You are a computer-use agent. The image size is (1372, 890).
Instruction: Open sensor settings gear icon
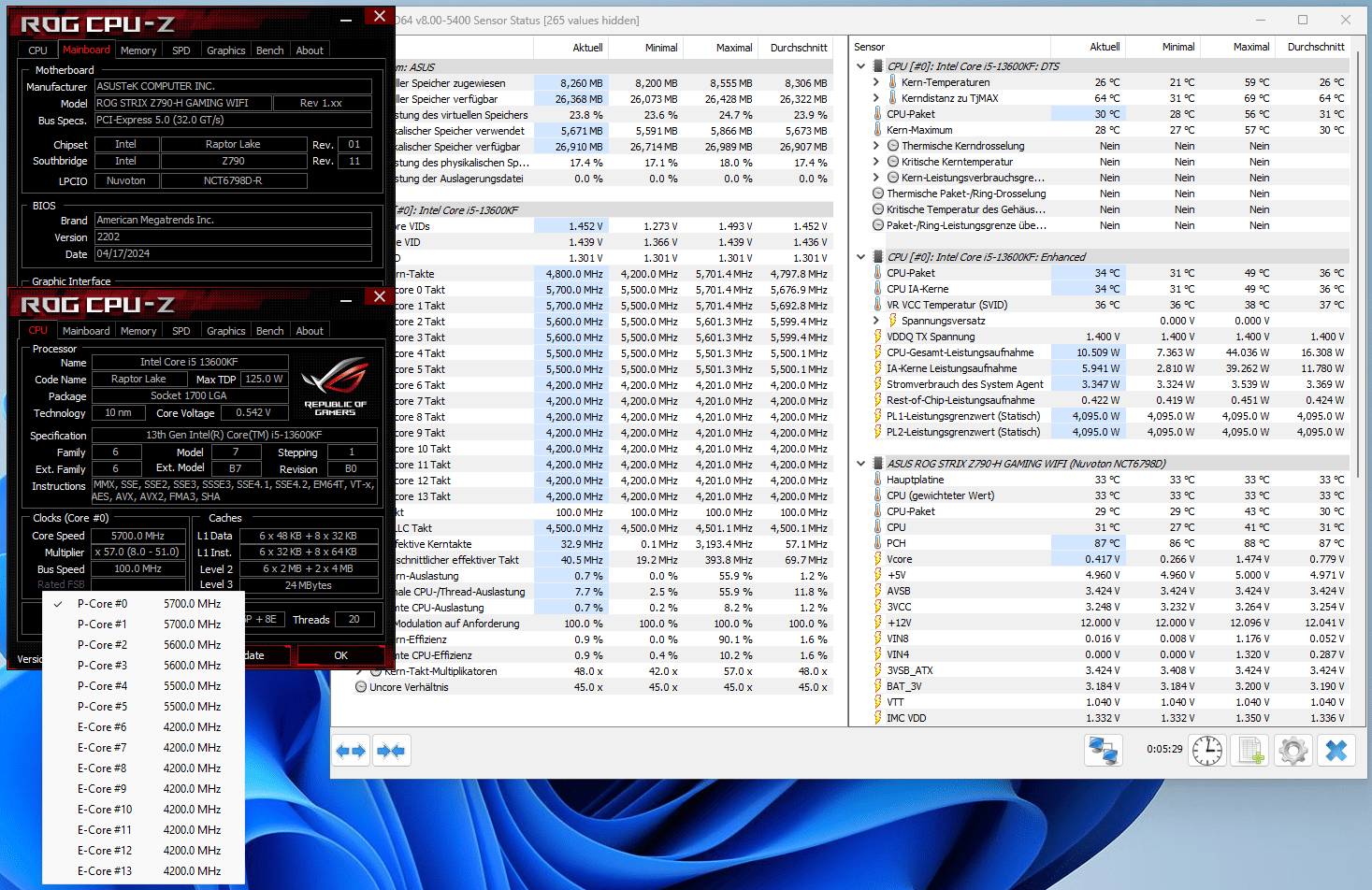[x=1293, y=751]
